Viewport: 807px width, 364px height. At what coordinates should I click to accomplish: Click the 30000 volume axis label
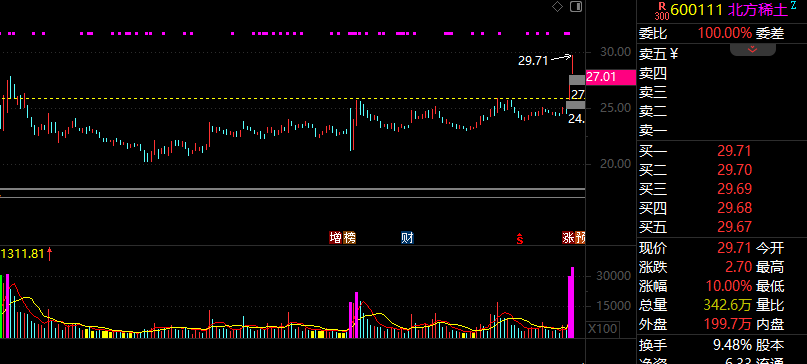(x=613, y=276)
